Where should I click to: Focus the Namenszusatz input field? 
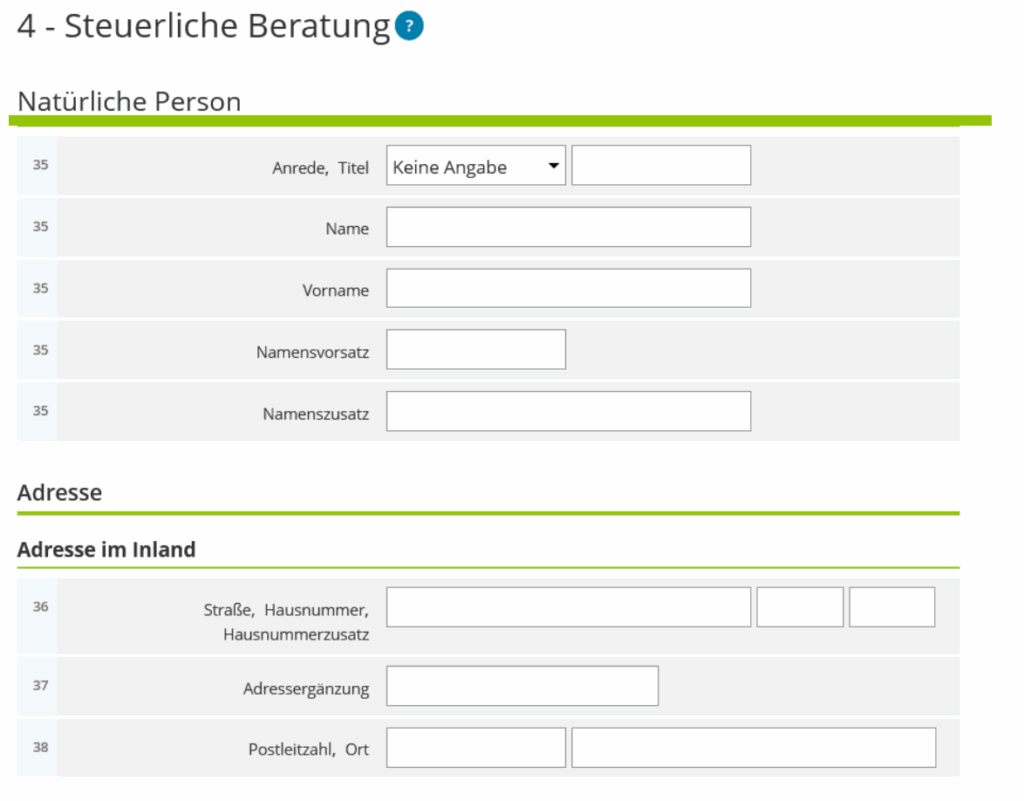[568, 411]
